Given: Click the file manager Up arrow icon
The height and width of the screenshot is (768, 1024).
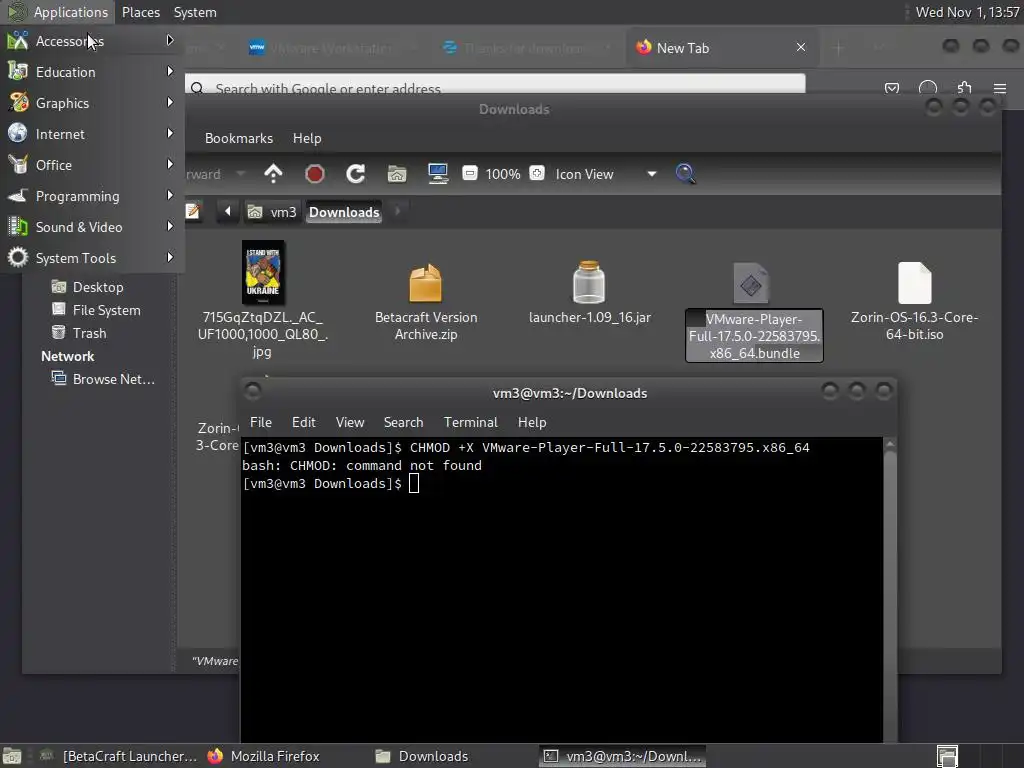Looking at the screenshot, I should point(273,174).
